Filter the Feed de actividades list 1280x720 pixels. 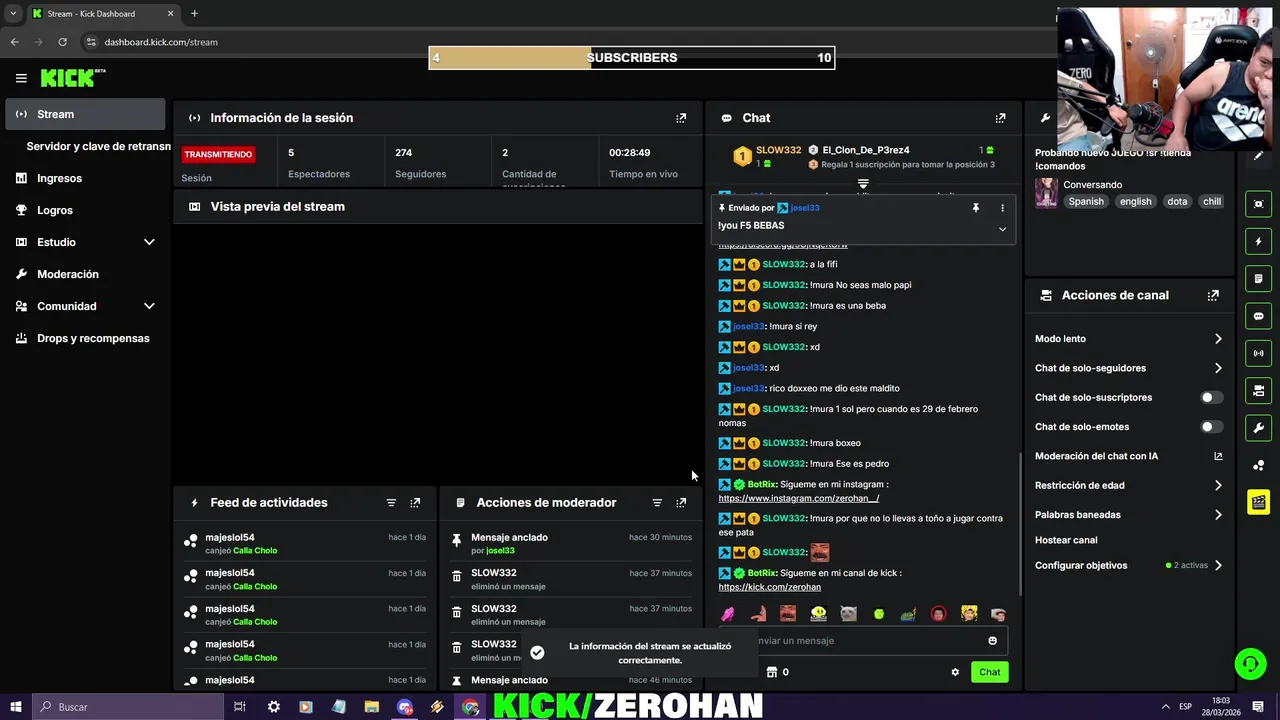(x=391, y=503)
